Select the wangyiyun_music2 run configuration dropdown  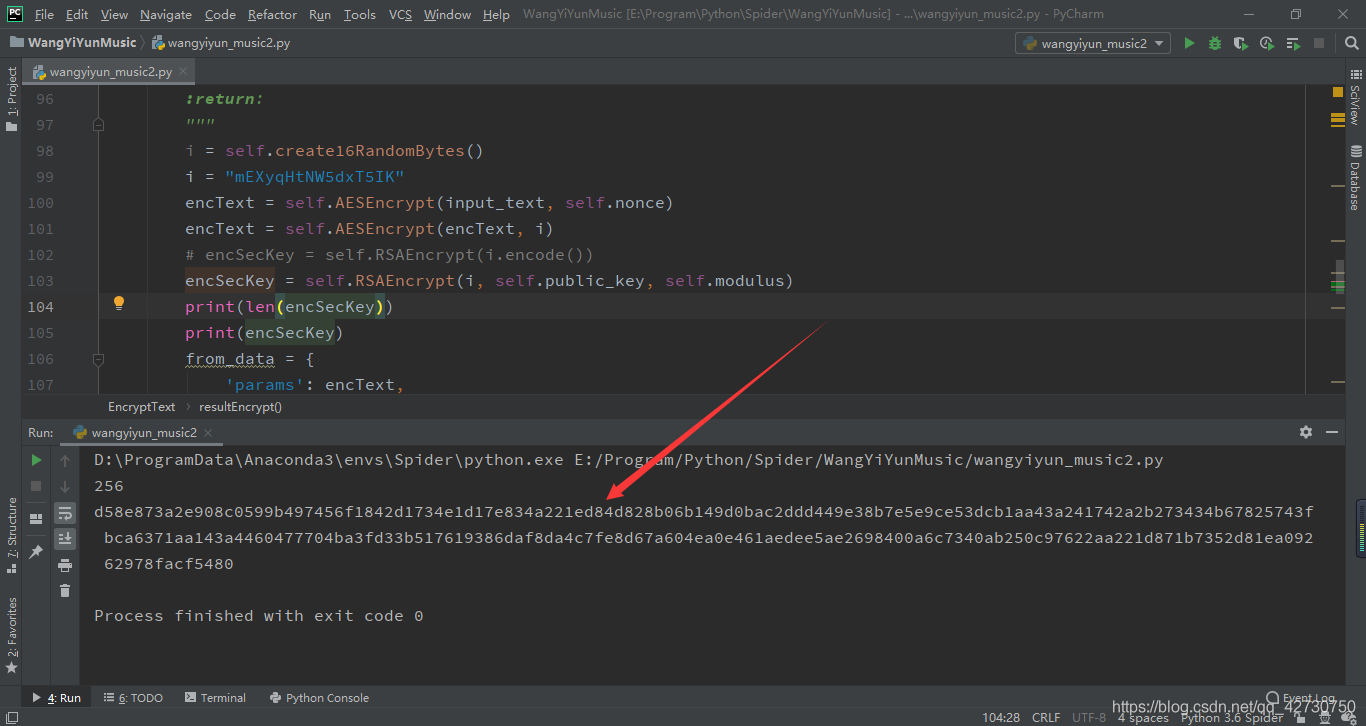pyautogui.click(x=1093, y=43)
